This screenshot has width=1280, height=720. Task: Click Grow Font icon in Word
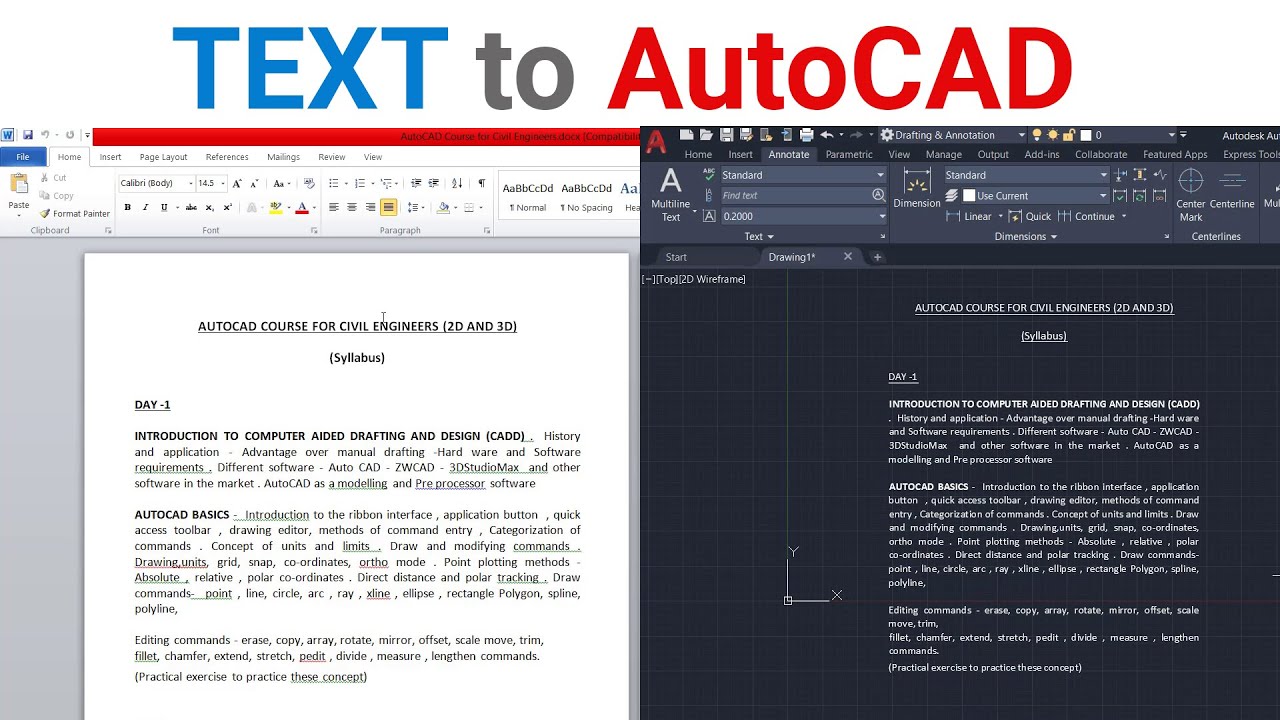coord(237,183)
